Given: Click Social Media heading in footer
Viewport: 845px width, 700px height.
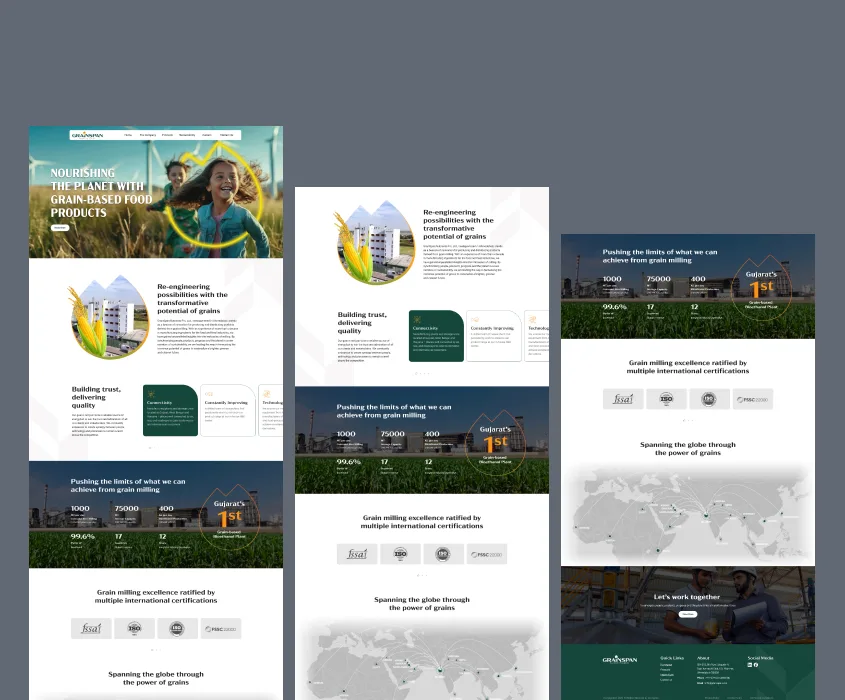Looking at the screenshot, I should tap(760, 658).
